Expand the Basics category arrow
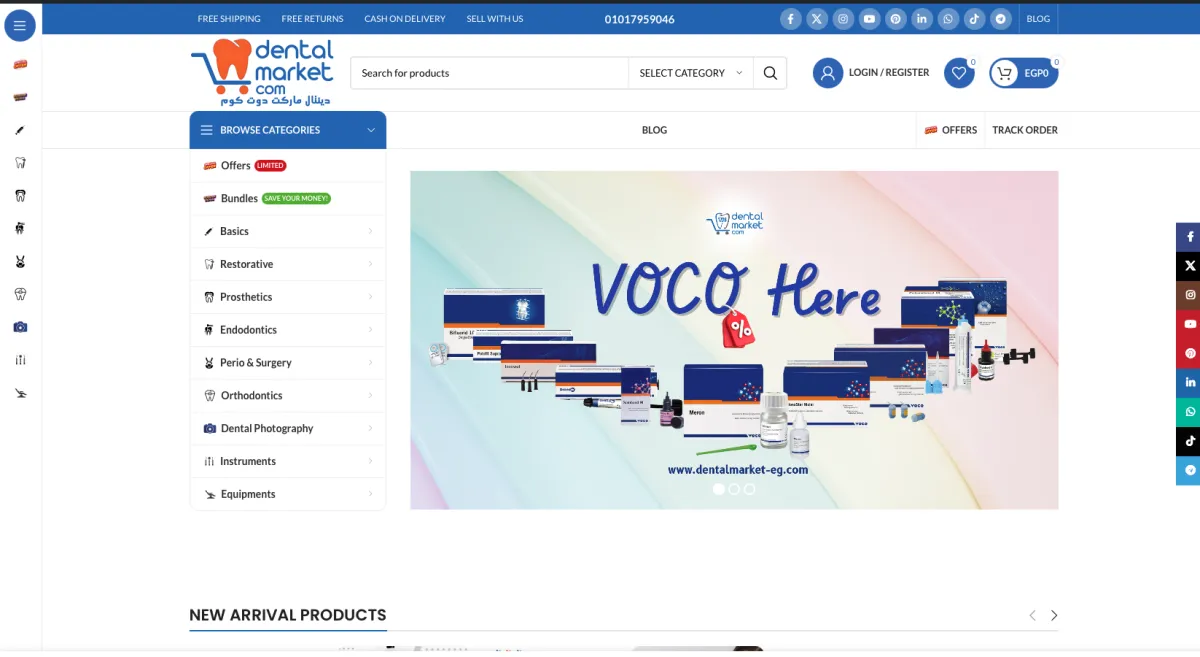Image resolution: width=1200 pixels, height=657 pixels. (x=370, y=231)
